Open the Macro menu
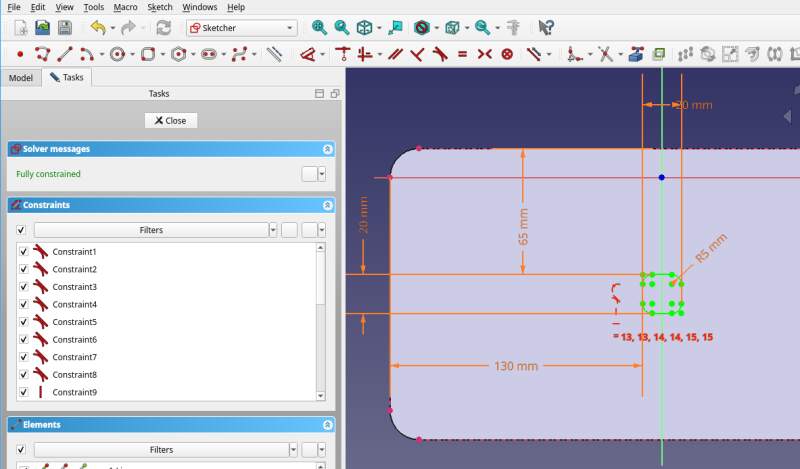This screenshot has width=800, height=469. [x=125, y=7]
